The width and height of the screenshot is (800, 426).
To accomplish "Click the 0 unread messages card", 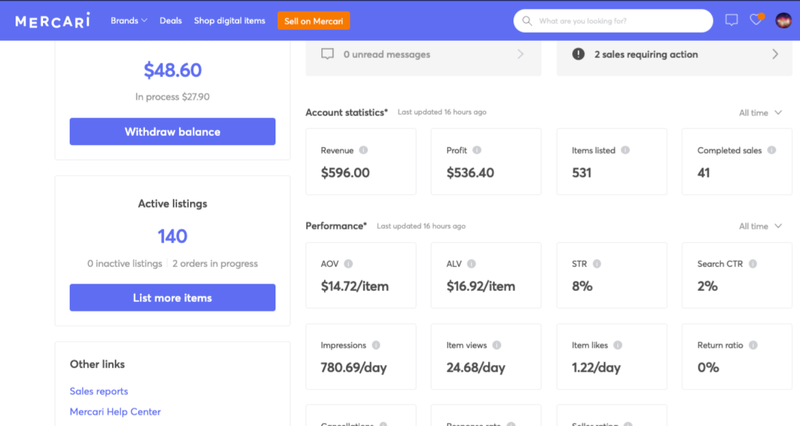I will [x=423, y=57].
